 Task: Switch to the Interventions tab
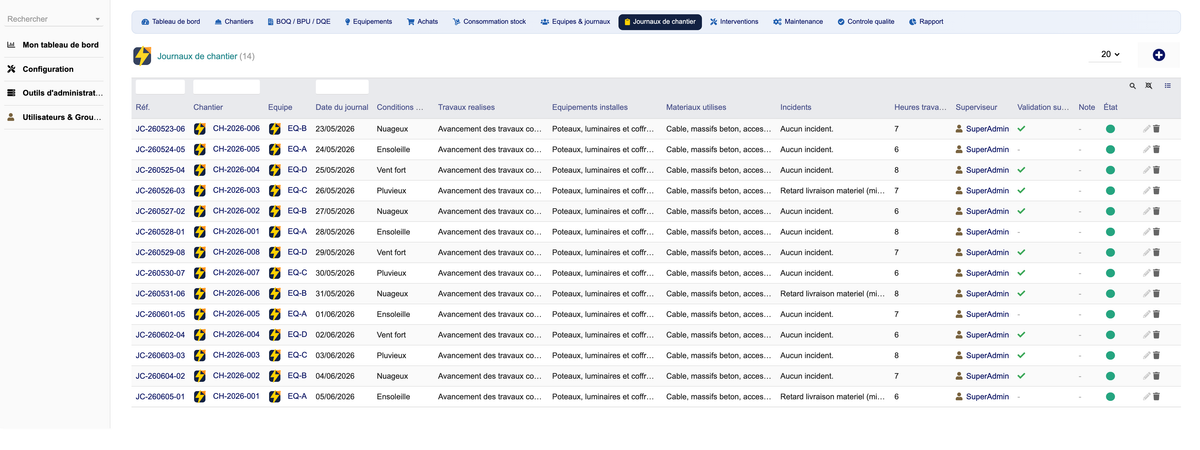pyautogui.click(x=734, y=22)
